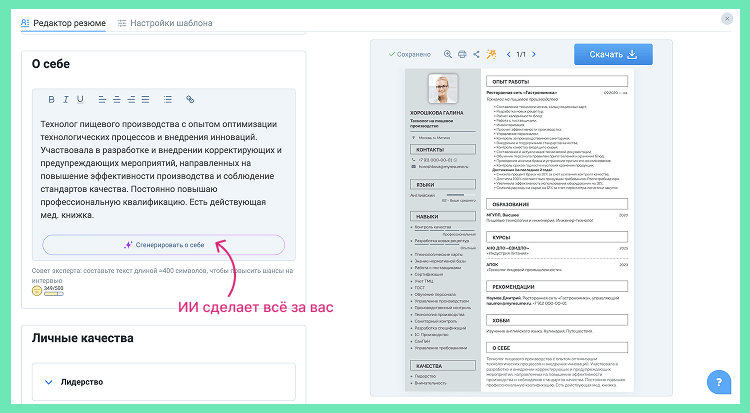
Task: Close the editor with the X button
Action: (727, 19)
